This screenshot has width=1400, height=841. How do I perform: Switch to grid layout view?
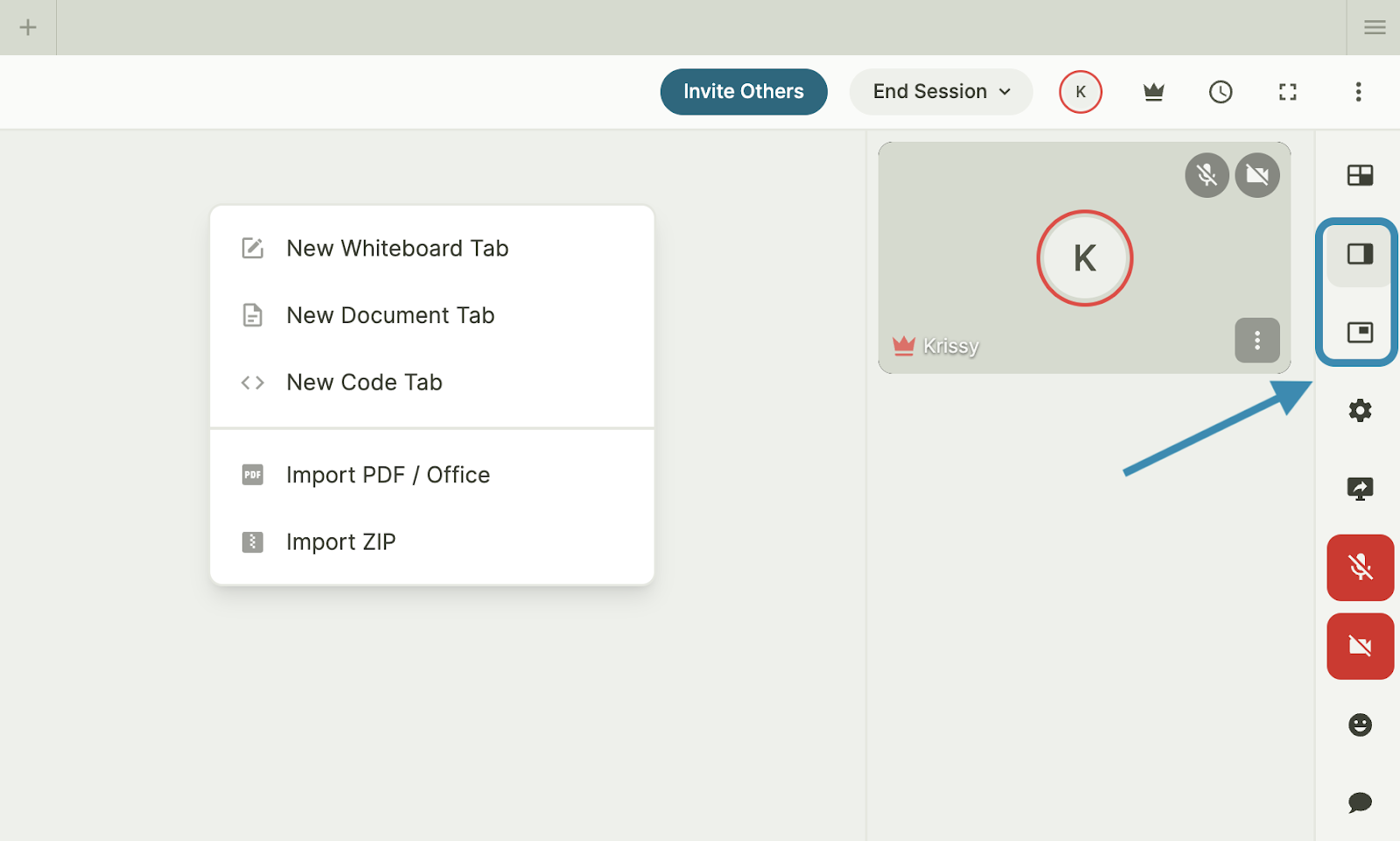(x=1360, y=175)
